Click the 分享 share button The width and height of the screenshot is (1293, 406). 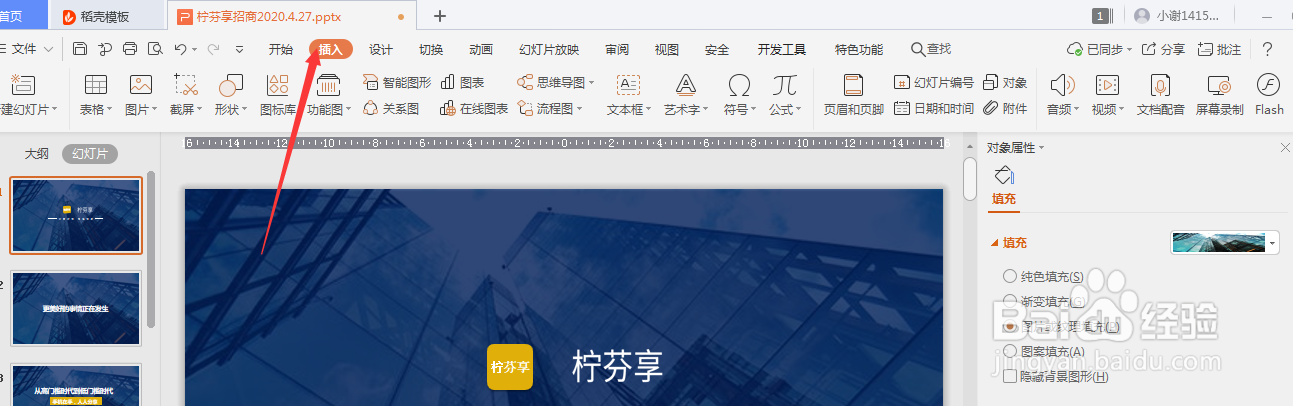(x=1163, y=49)
